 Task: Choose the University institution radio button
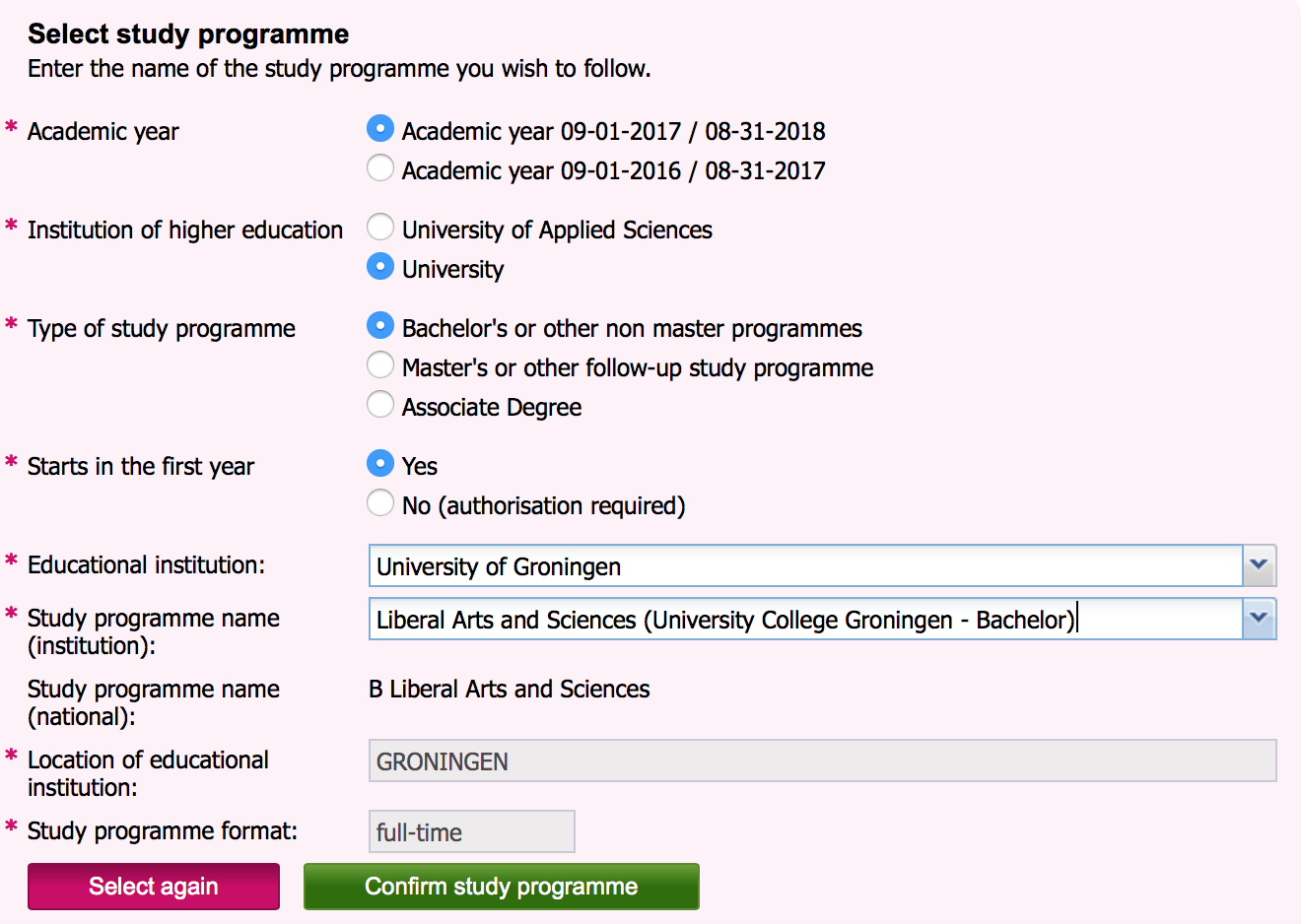tap(380, 267)
